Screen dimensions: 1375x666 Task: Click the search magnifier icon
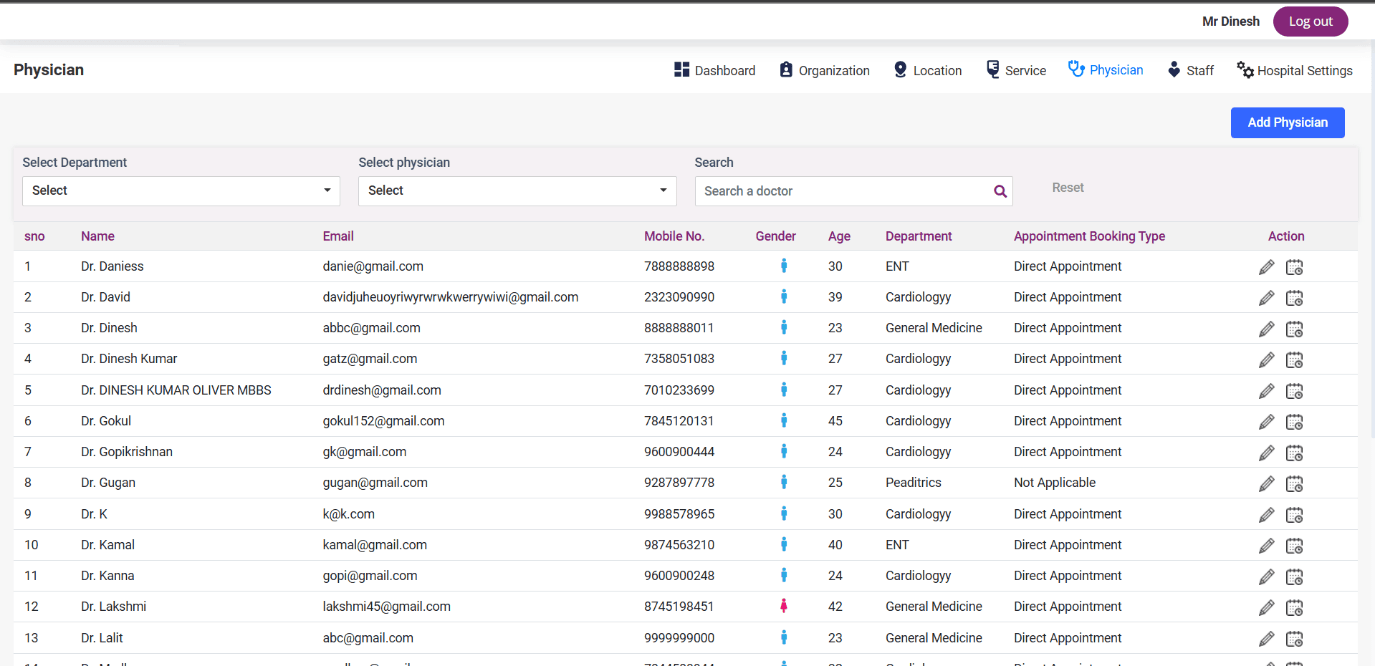[1000, 191]
